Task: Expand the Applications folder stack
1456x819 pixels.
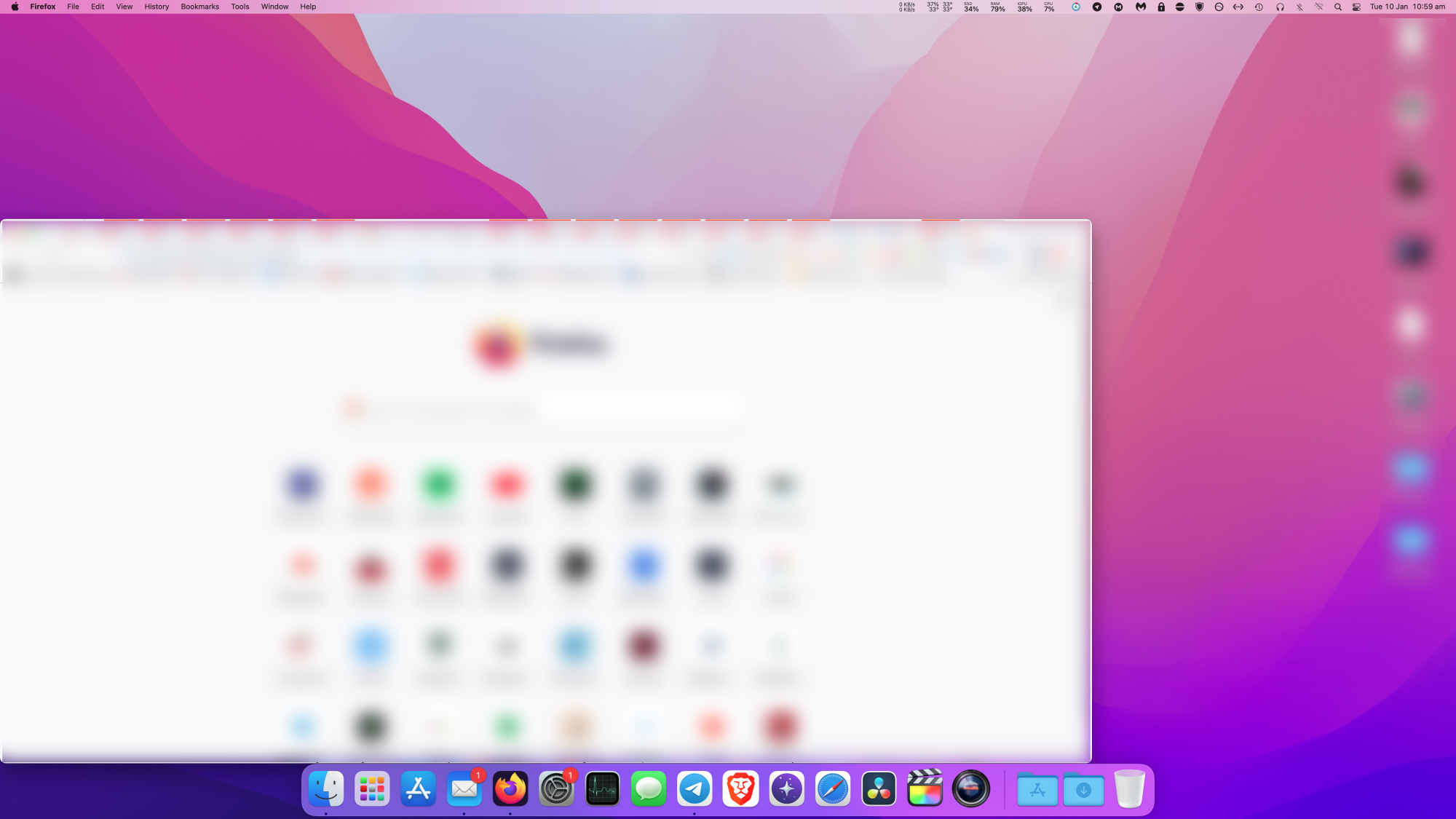Action: click(x=1037, y=788)
